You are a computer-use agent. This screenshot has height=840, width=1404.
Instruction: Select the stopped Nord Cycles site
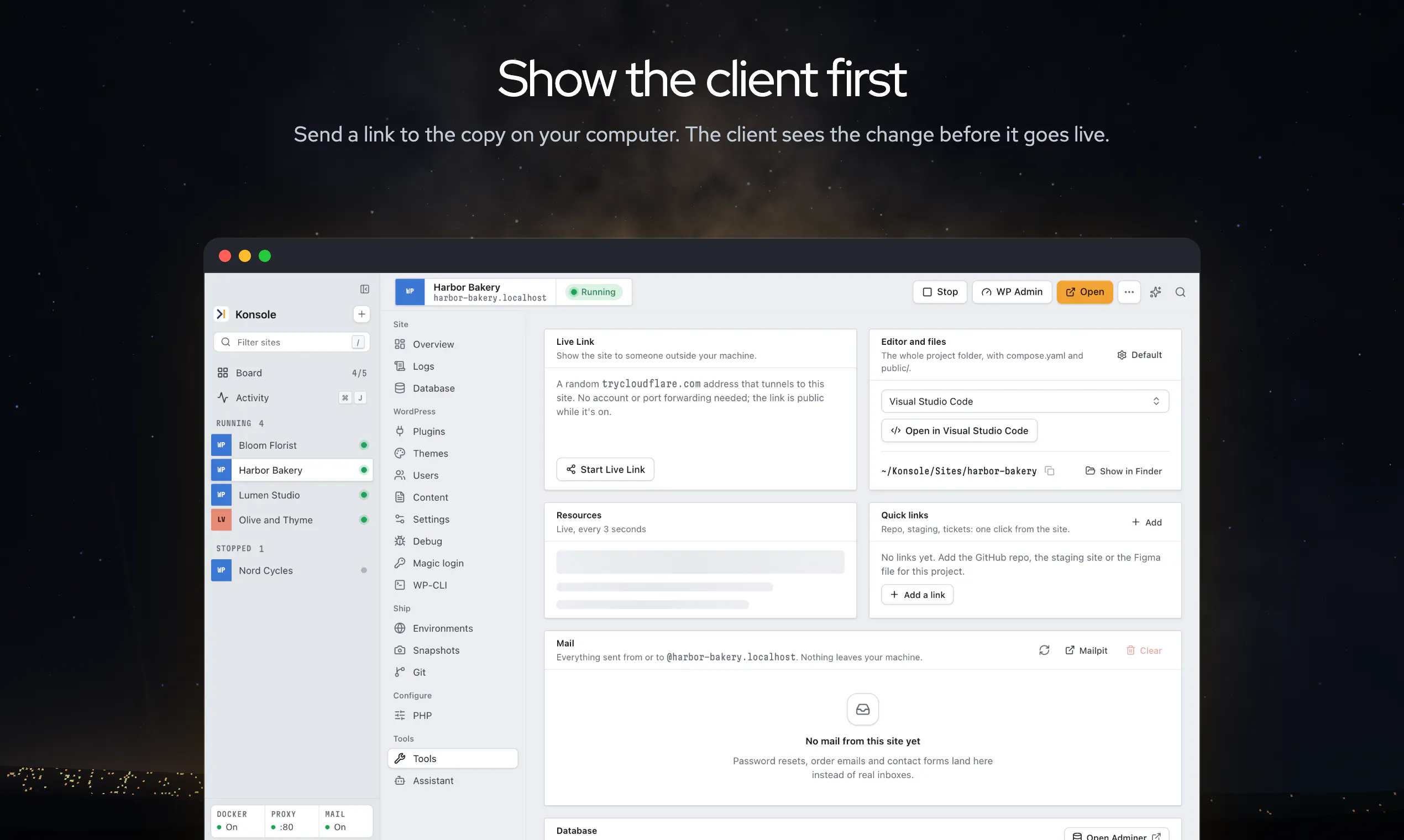pyautogui.click(x=291, y=570)
